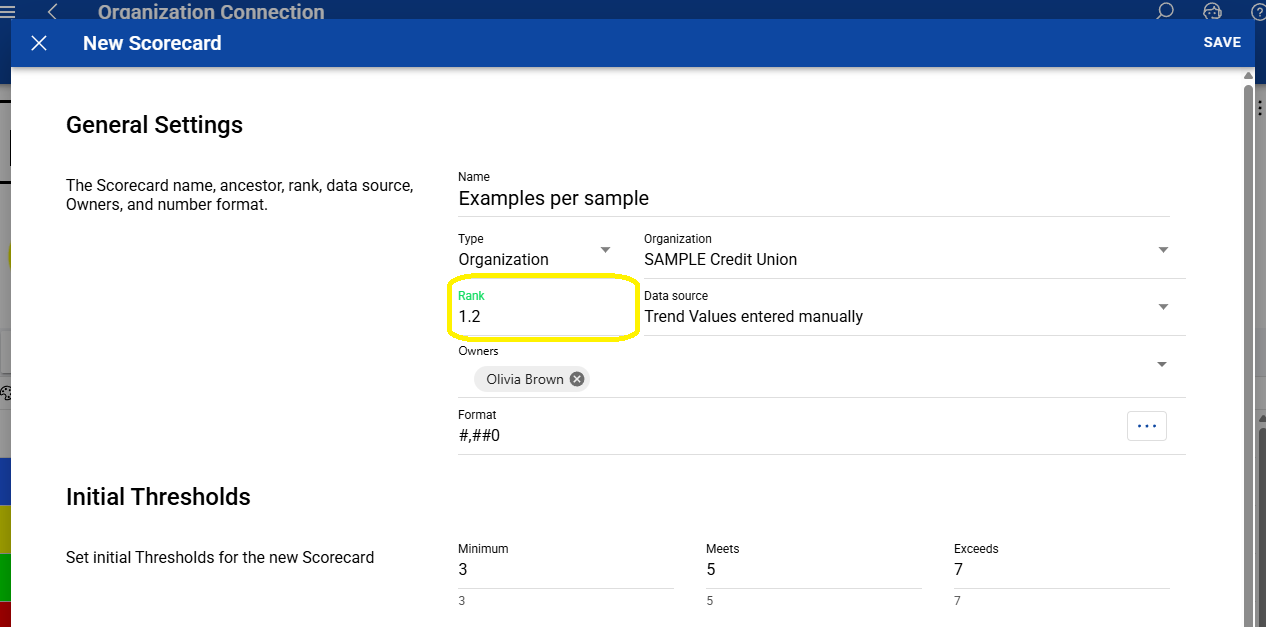Remove Olivia Brown owner chip
The height and width of the screenshot is (627, 1266).
pyautogui.click(x=577, y=379)
